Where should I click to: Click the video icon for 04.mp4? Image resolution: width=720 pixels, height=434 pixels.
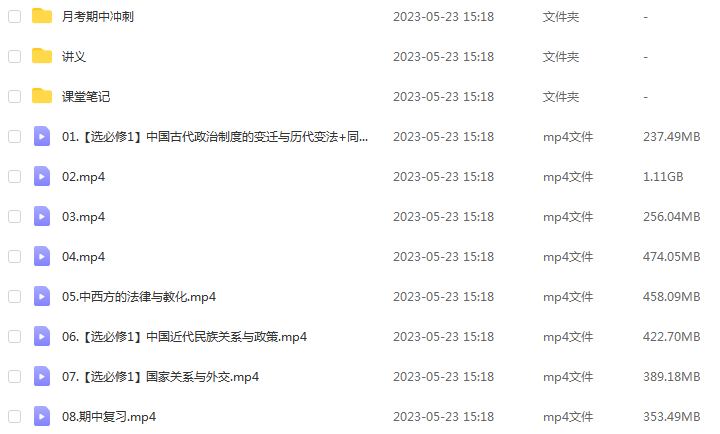(x=42, y=256)
